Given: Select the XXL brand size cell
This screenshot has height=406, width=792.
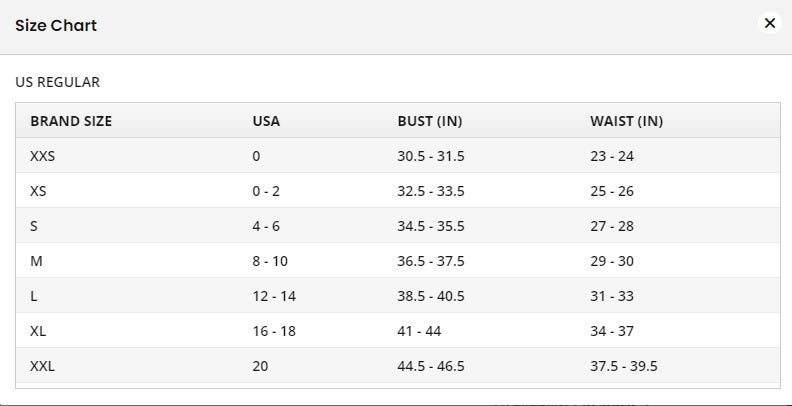Looking at the screenshot, I should 42,366.
